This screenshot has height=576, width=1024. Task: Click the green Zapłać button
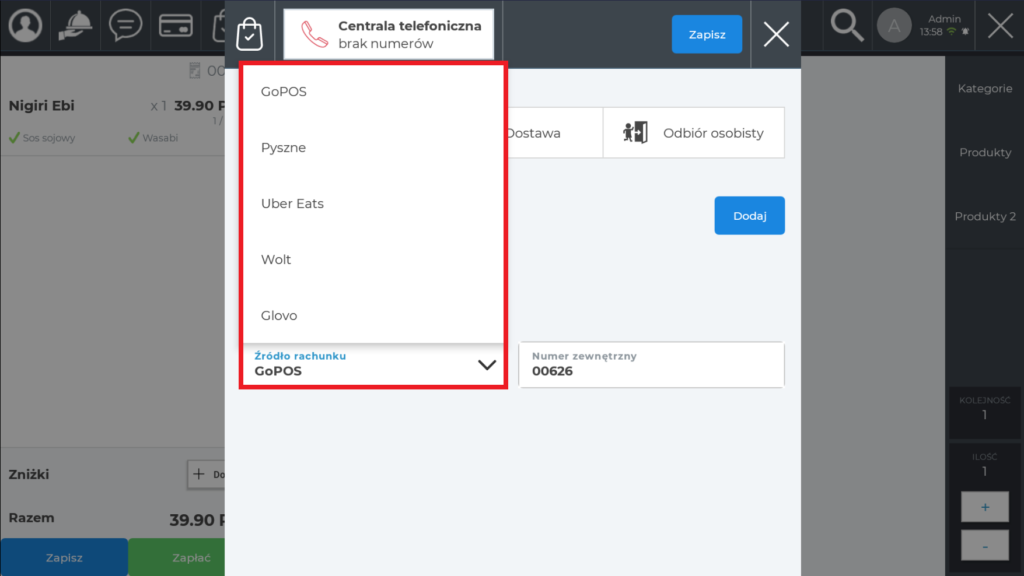pos(177,558)
